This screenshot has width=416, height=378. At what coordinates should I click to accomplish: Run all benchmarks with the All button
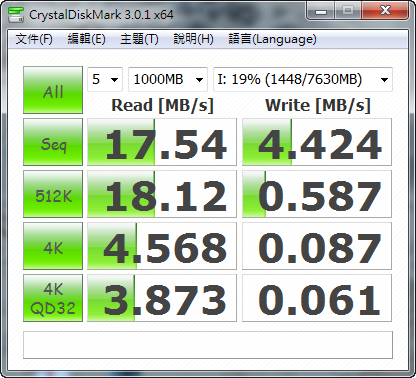(53, 90)
